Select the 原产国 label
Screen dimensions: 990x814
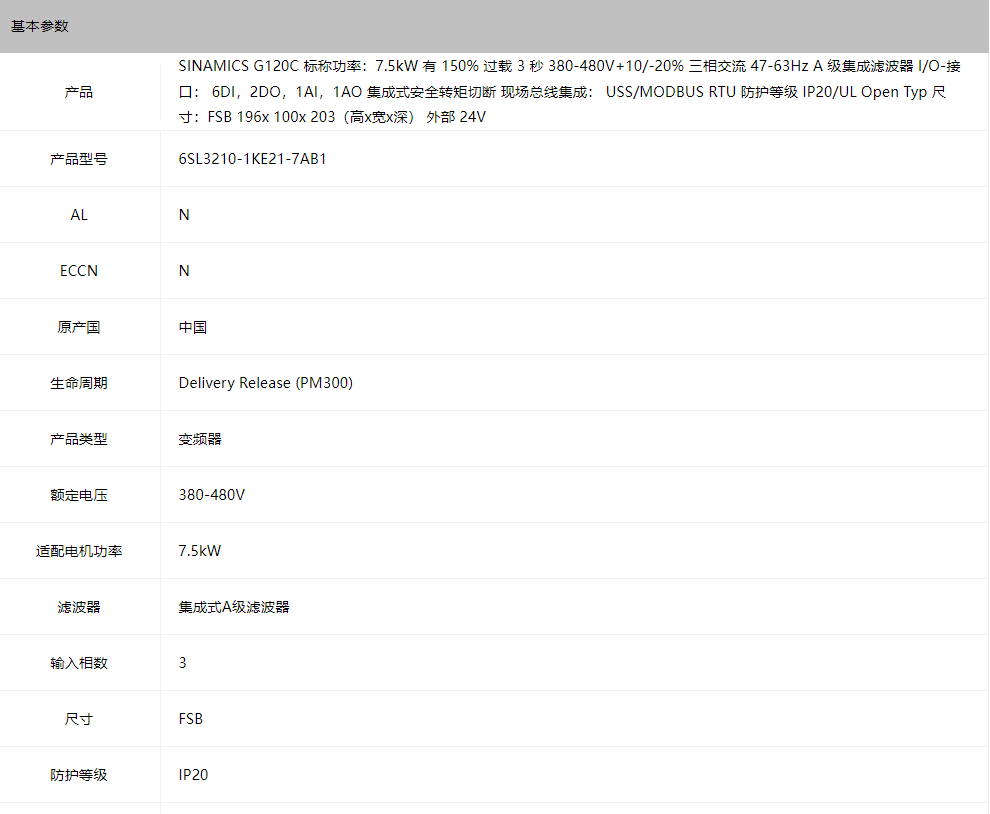[x=79, y=327]
